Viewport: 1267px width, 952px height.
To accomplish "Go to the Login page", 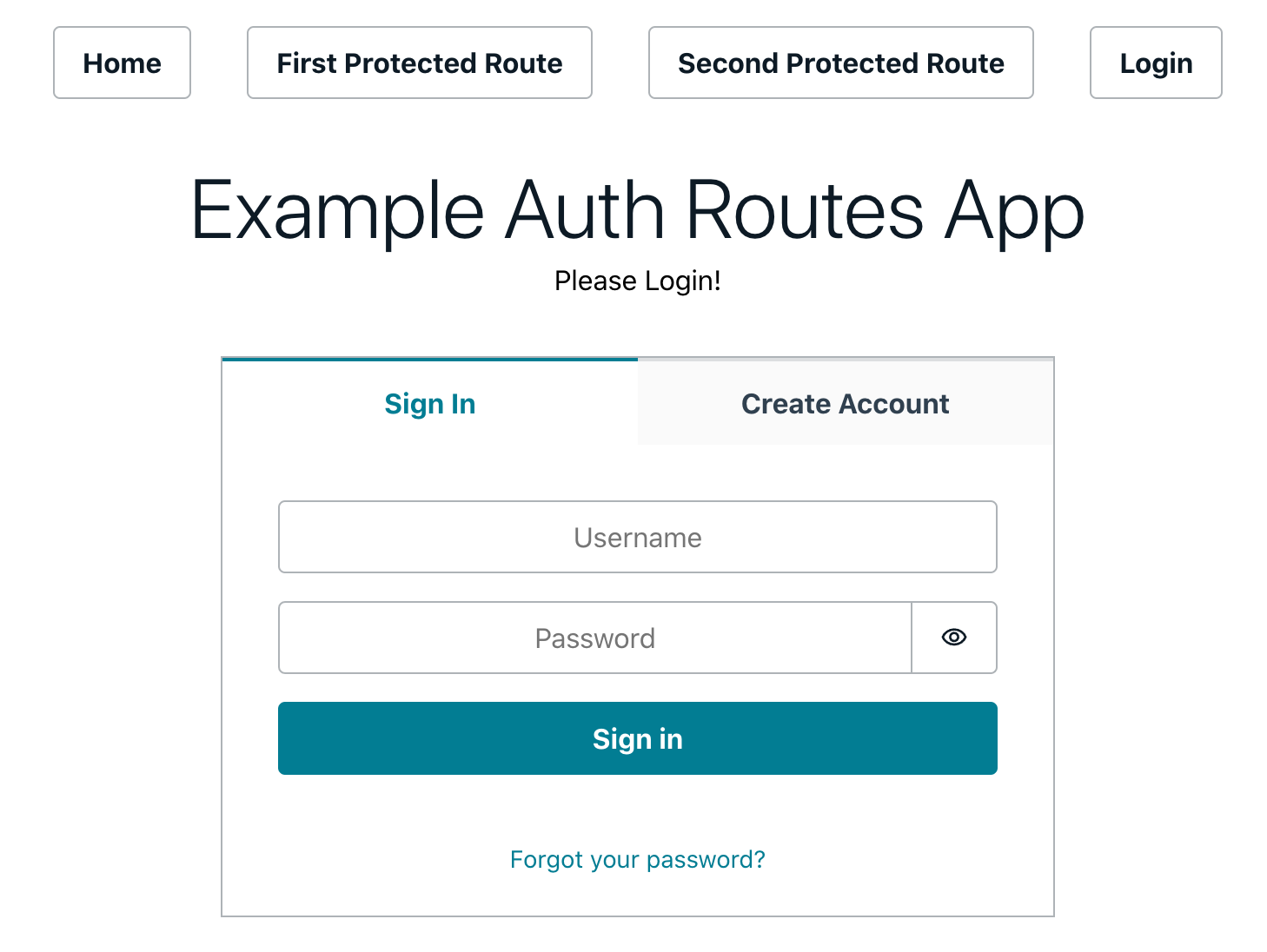I will [x=1156, y=63].
